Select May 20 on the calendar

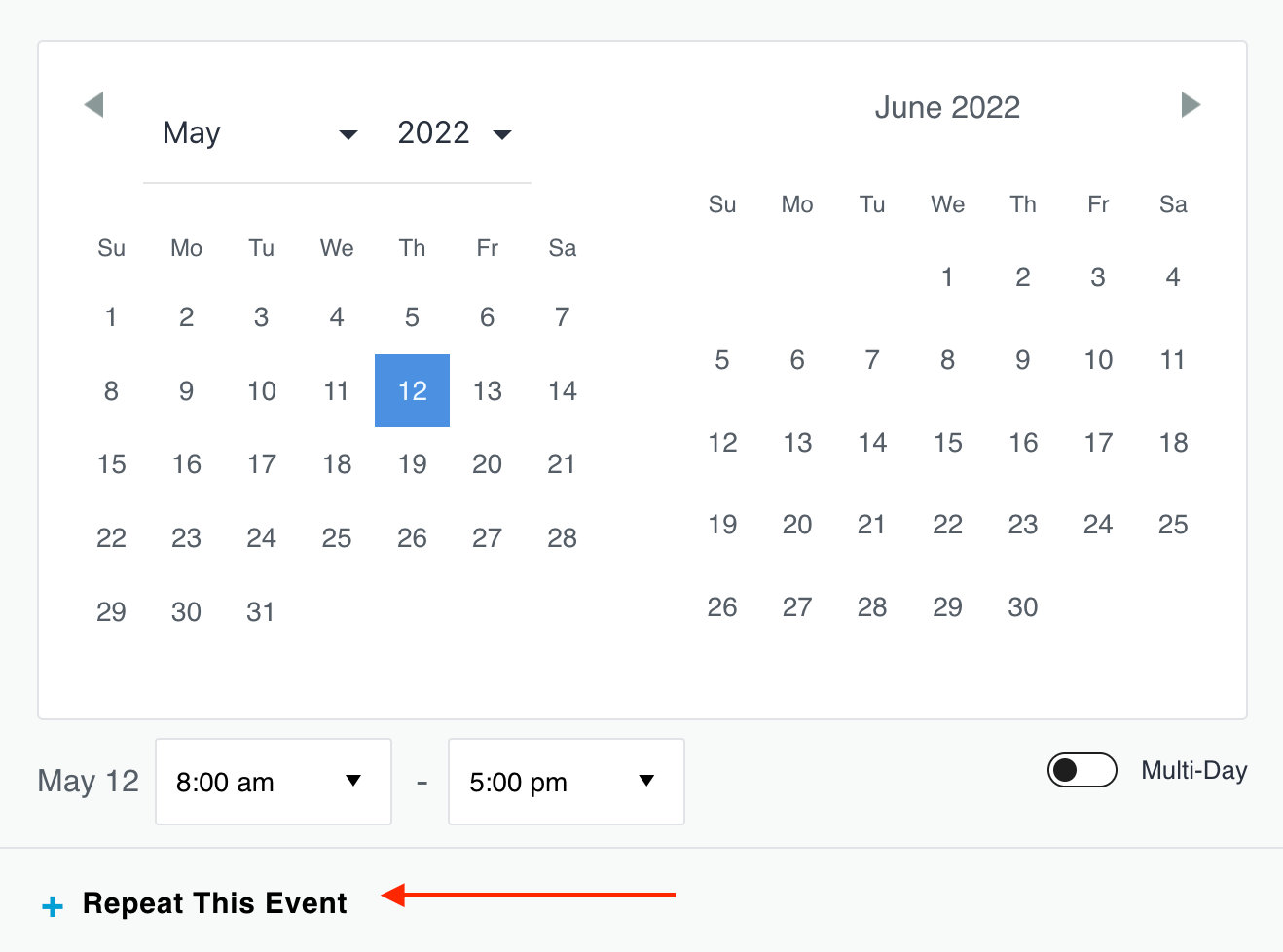pos(487,464)
